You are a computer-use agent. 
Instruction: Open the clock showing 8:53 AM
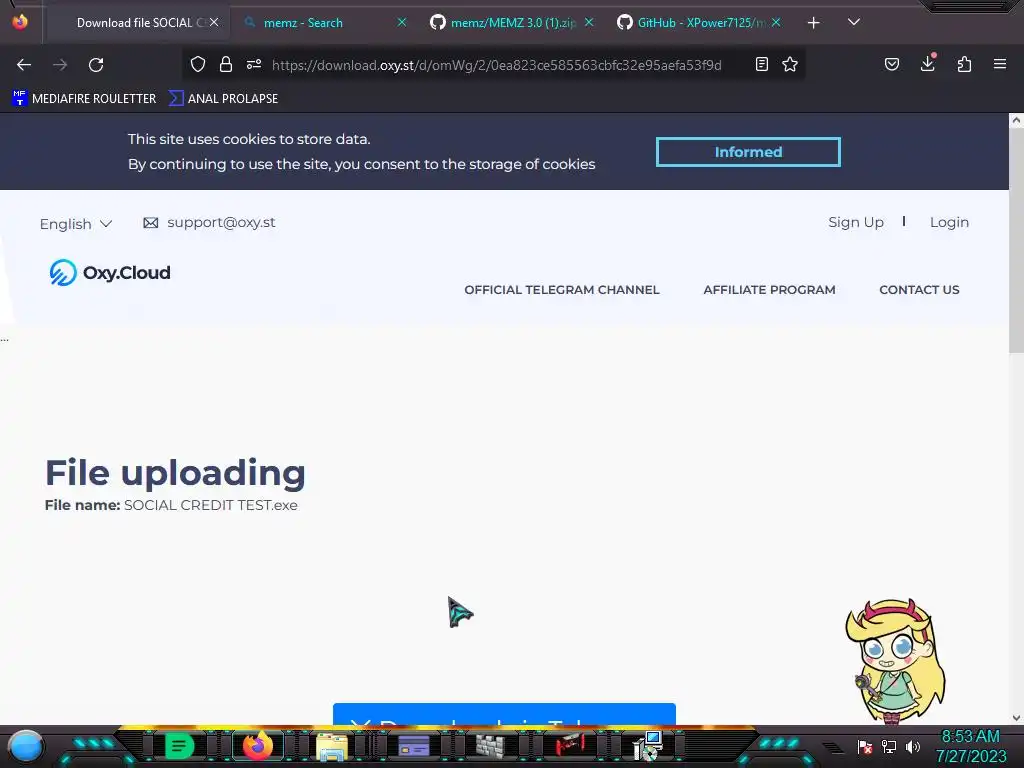(x=970, y=746)
